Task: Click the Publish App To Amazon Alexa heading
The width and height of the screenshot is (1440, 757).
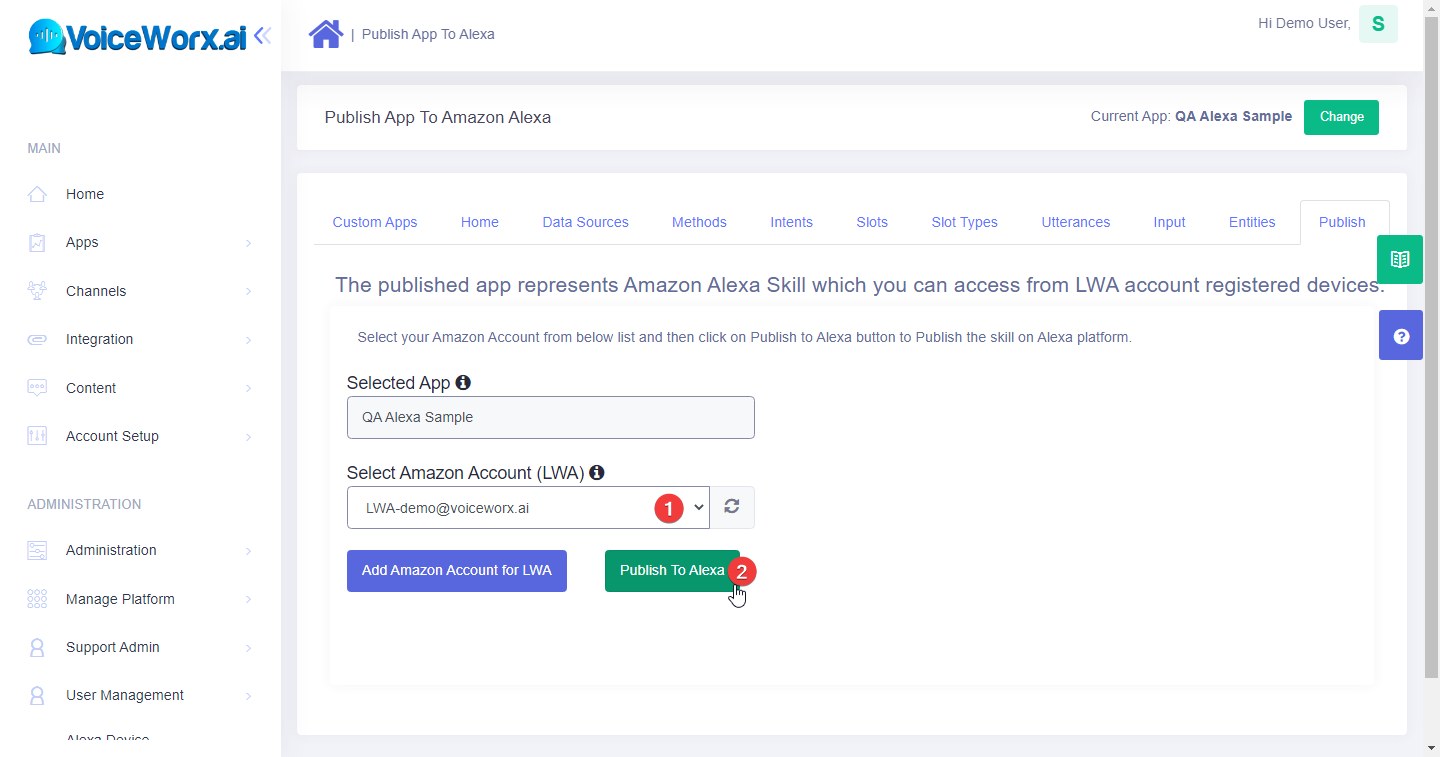Action: coord(438,117)
